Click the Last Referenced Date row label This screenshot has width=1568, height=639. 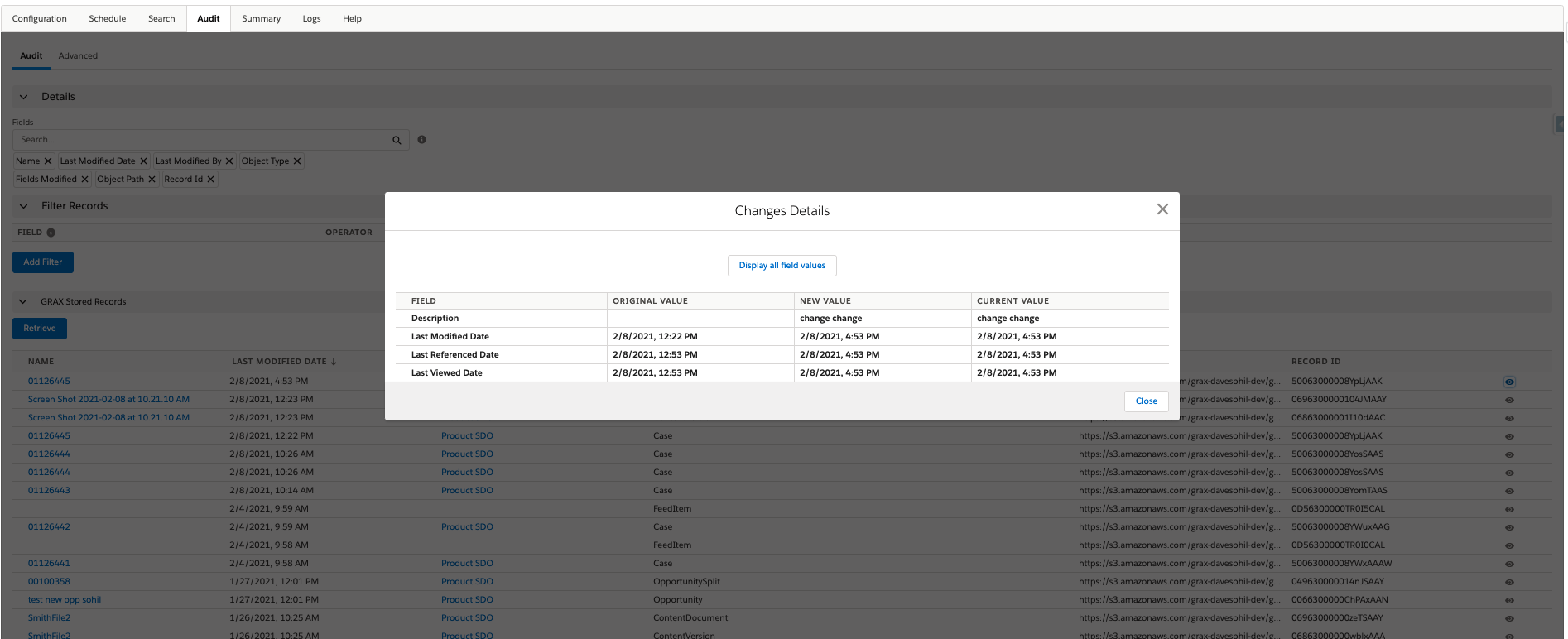pos(455,355)
